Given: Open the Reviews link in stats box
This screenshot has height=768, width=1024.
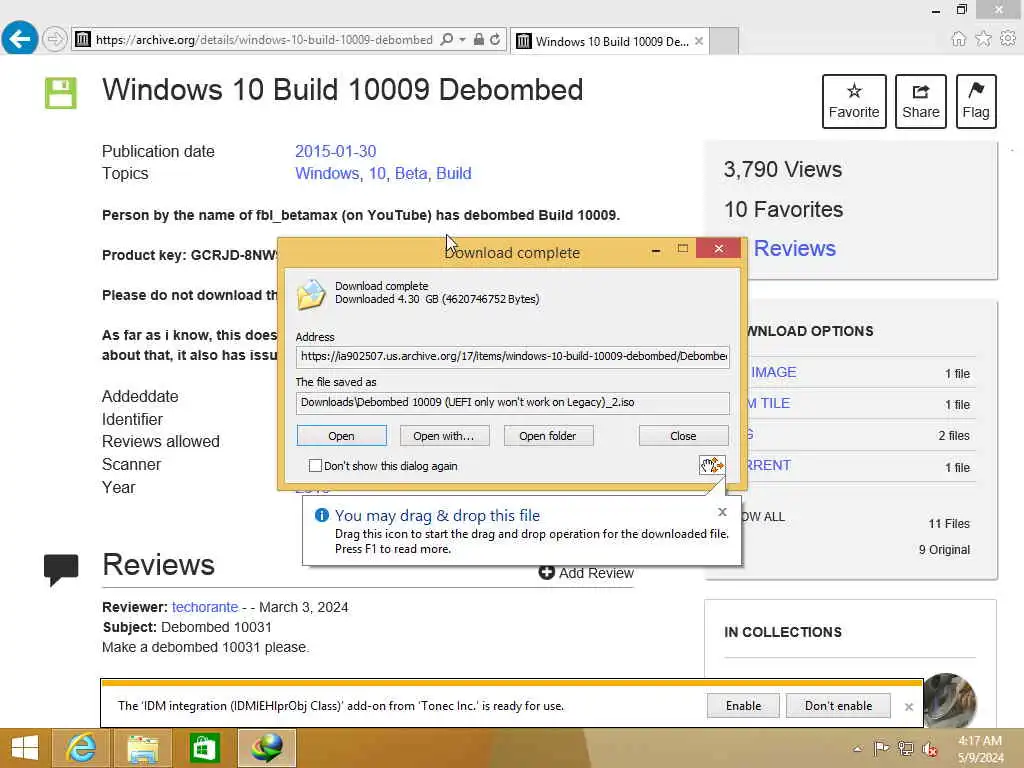Looking at the screenshot, I should 794,249.
